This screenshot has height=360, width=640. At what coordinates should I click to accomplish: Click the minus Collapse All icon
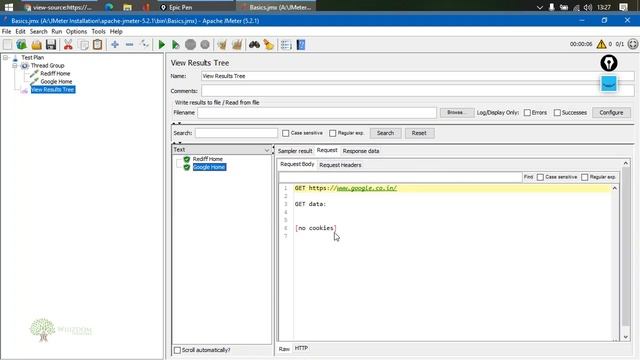pos(129,44)
